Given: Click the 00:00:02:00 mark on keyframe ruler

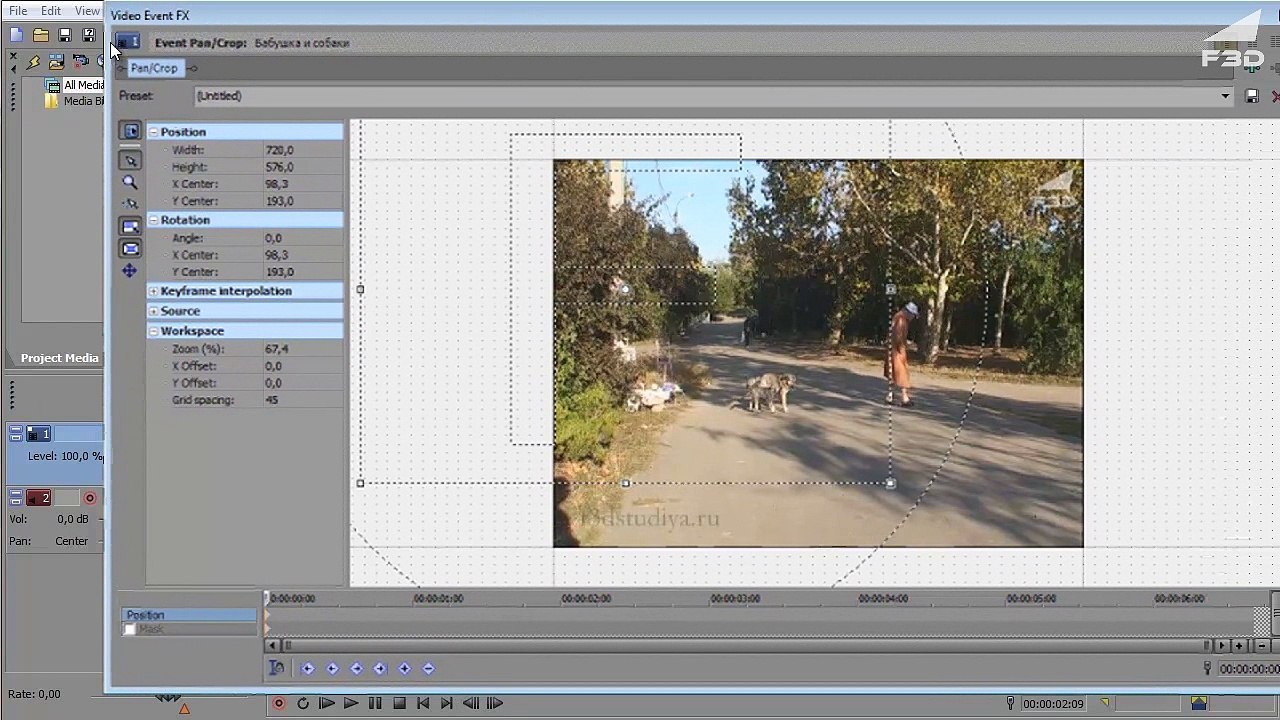Looking at the screenshot, I should tap(586, 598).
